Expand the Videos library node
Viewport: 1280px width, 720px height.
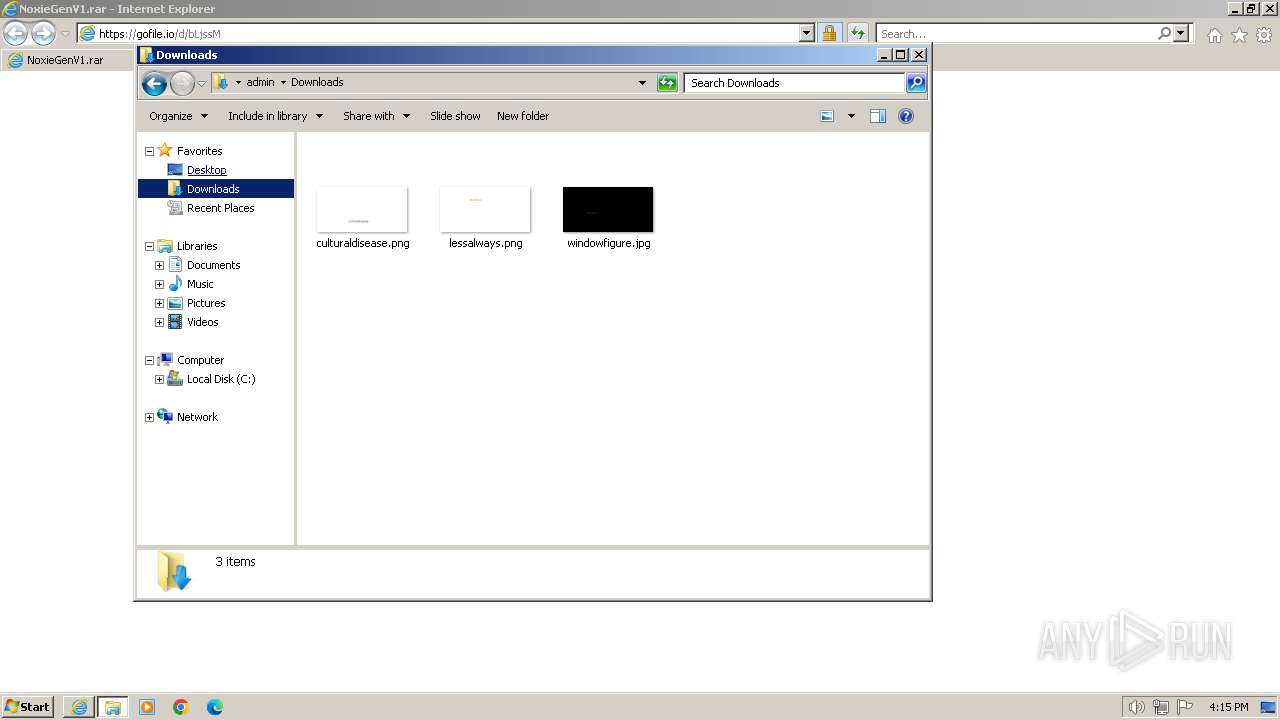pos(159,322)
